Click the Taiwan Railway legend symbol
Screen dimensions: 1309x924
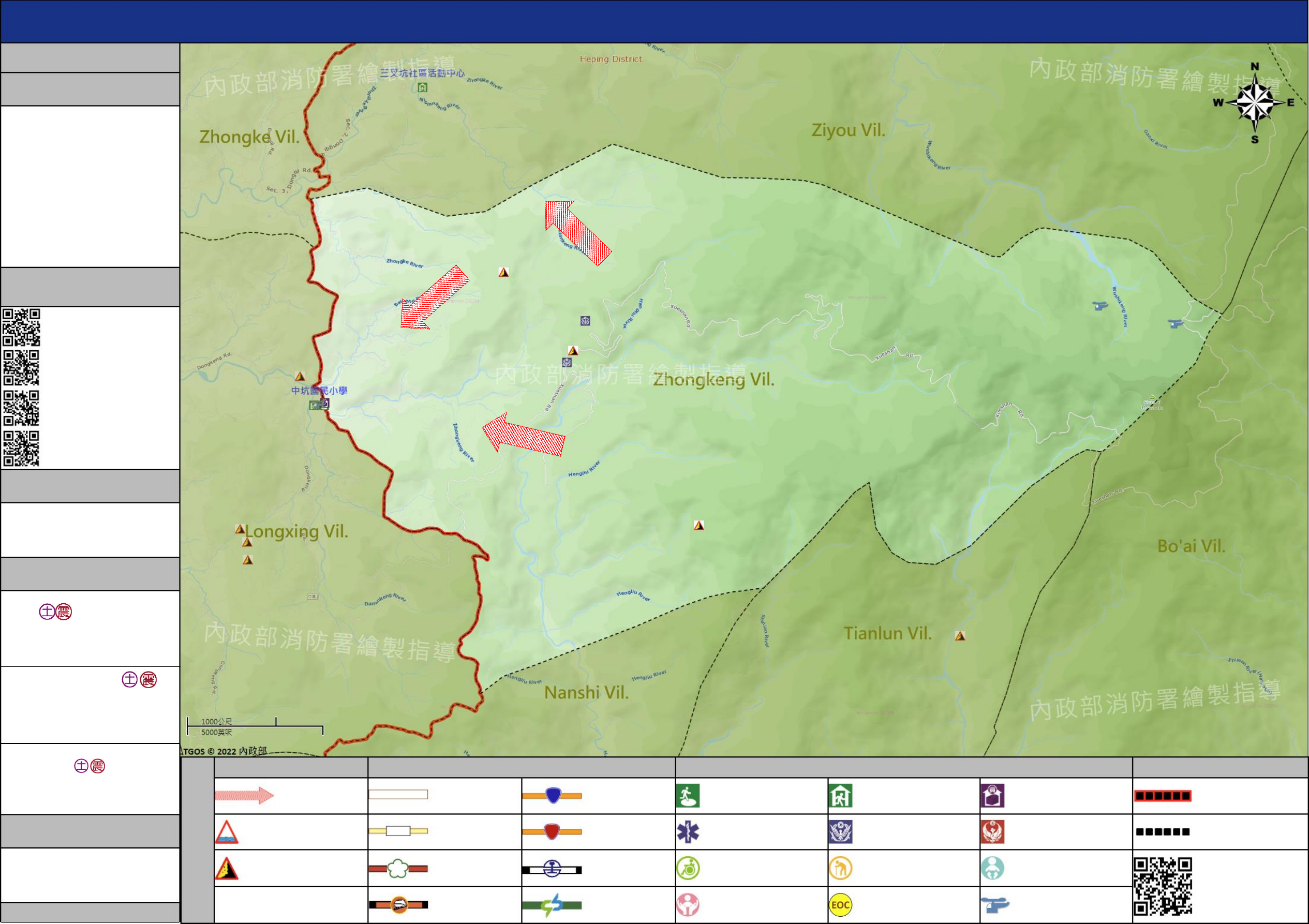click(x=552, y=869)
